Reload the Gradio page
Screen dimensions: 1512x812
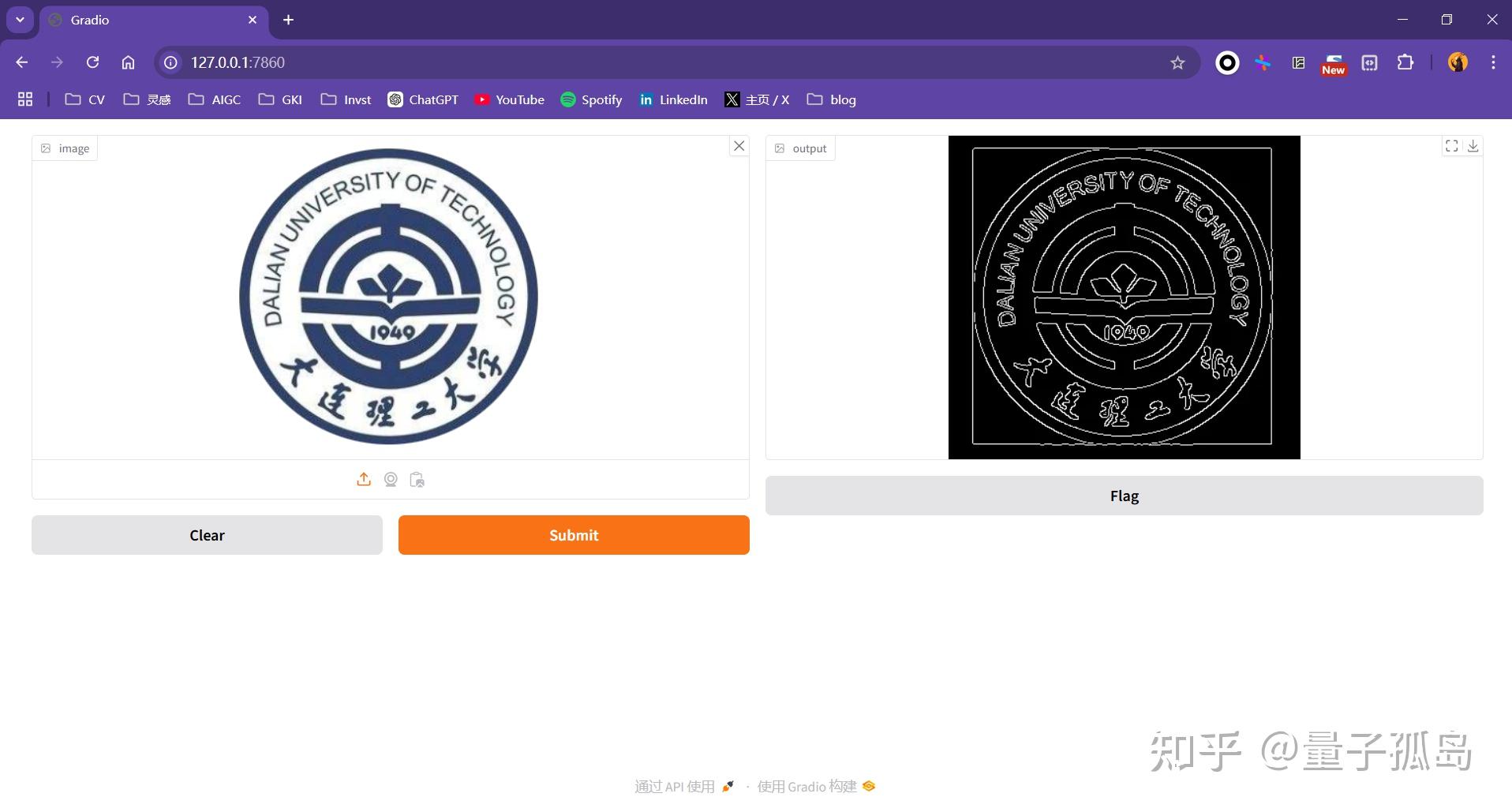point(92,62)
